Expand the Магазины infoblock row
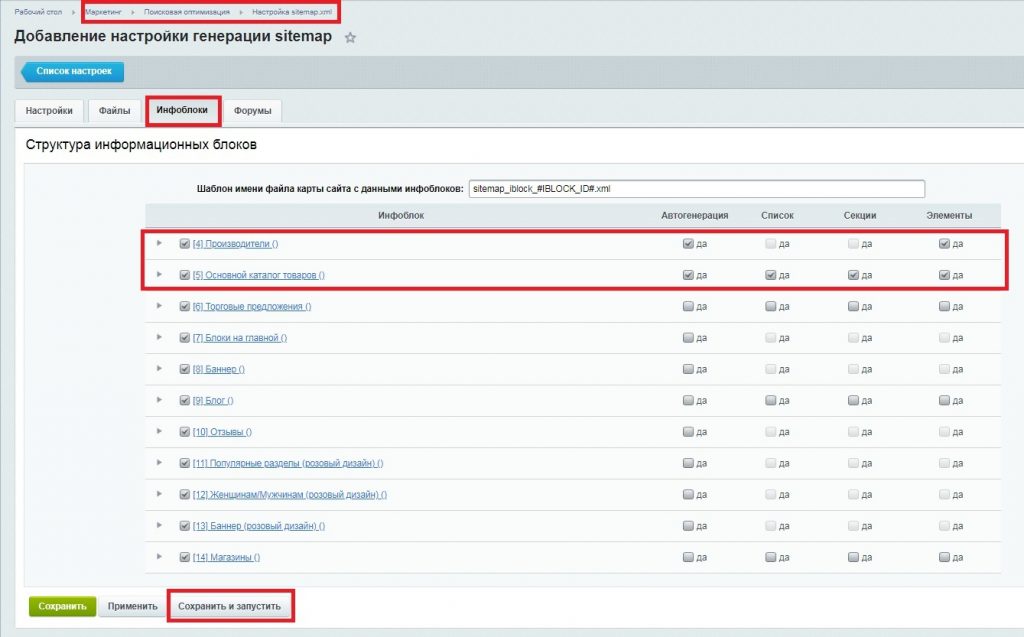 159,557
